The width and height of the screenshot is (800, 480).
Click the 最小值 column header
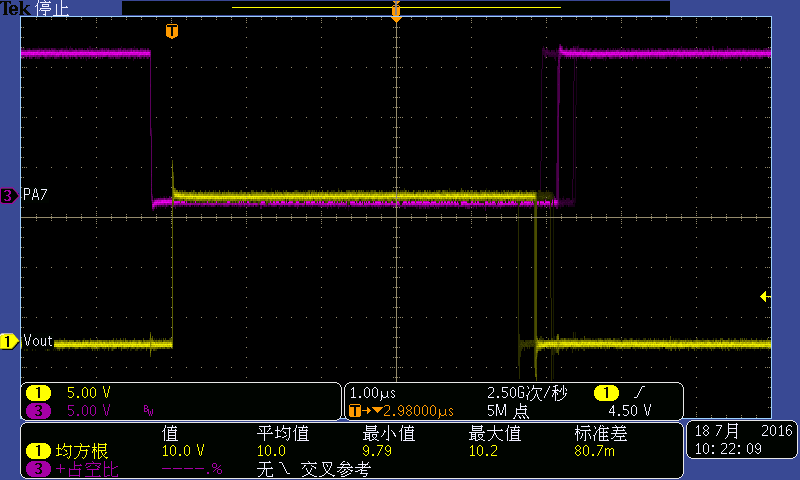pos(388,434)
